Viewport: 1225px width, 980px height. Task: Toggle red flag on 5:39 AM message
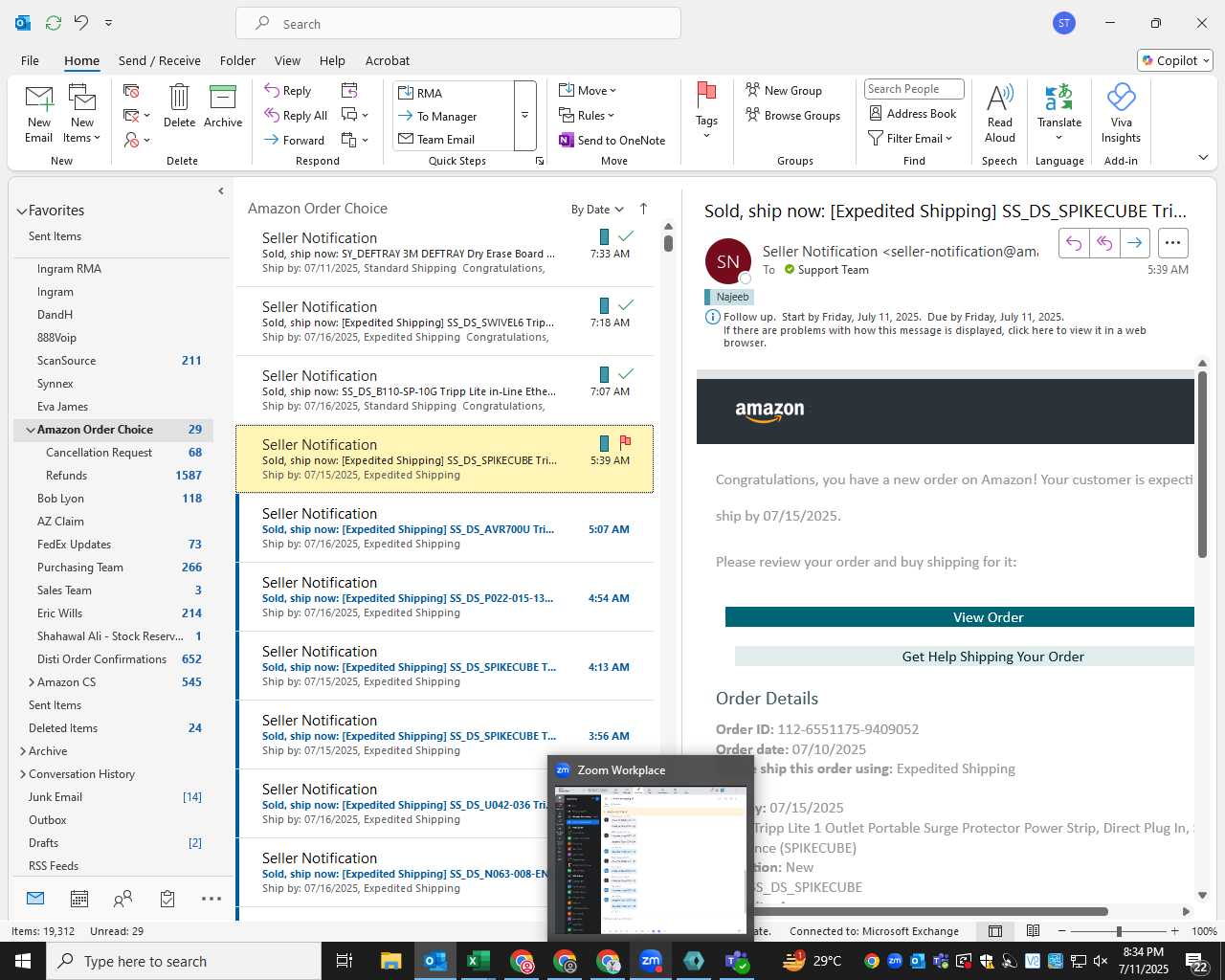click(626, 442)
